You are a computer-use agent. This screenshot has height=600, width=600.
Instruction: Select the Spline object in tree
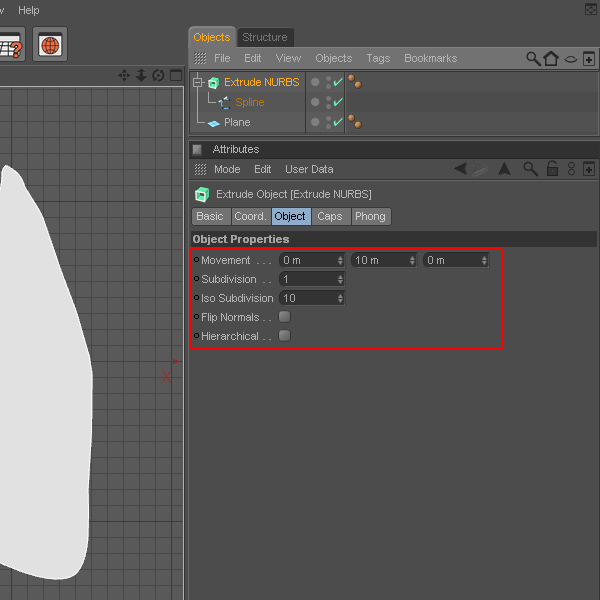250,103
